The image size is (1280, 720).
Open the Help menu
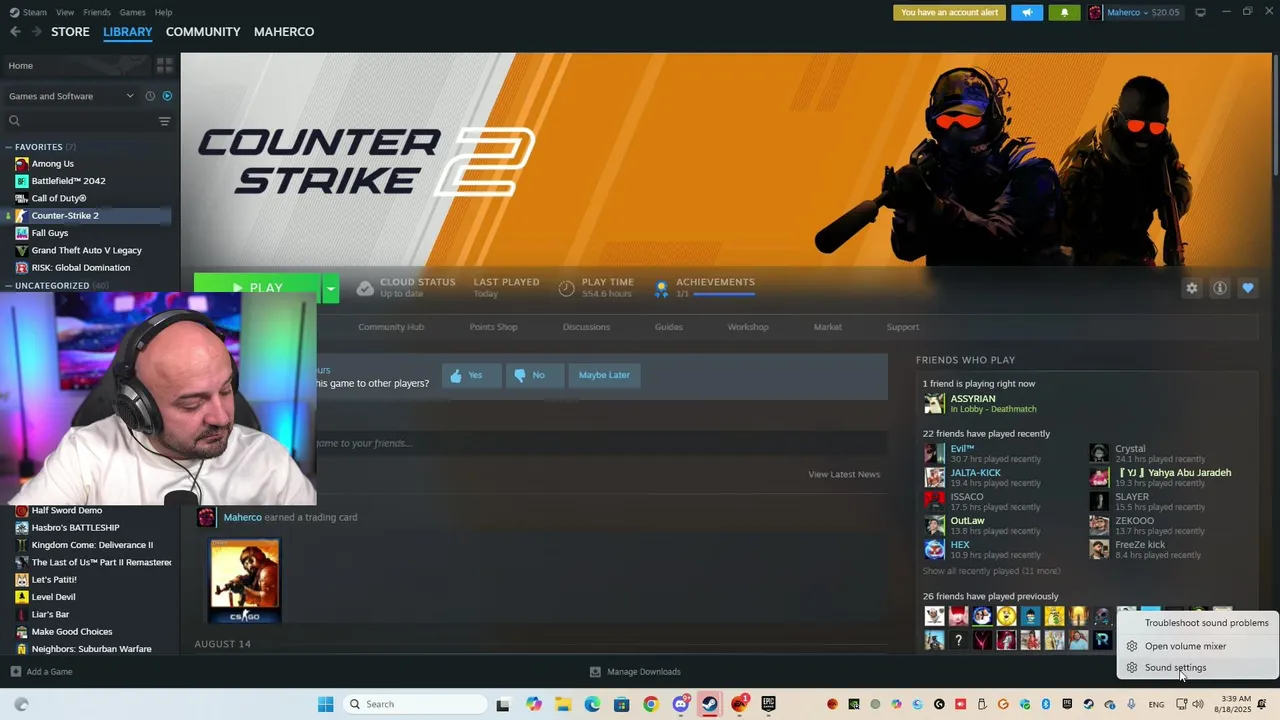pos(163,12)
